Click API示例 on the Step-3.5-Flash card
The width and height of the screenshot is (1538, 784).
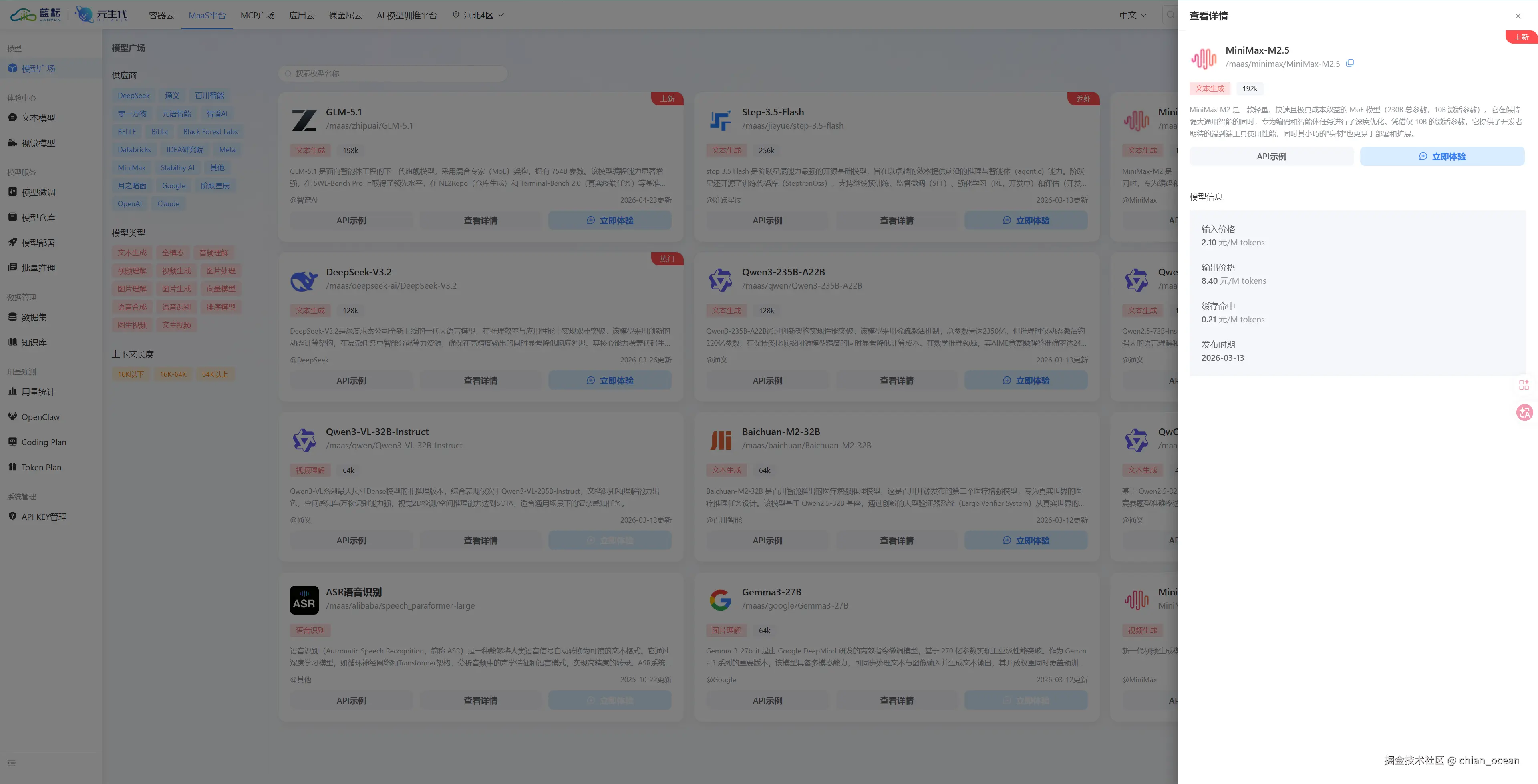[767, 220]
